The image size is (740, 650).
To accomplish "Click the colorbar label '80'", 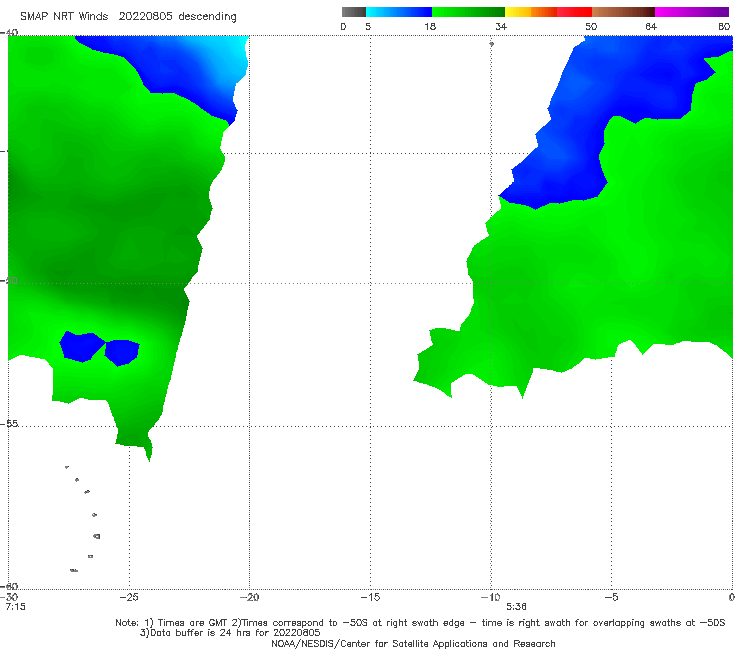I will pos(724,26).
